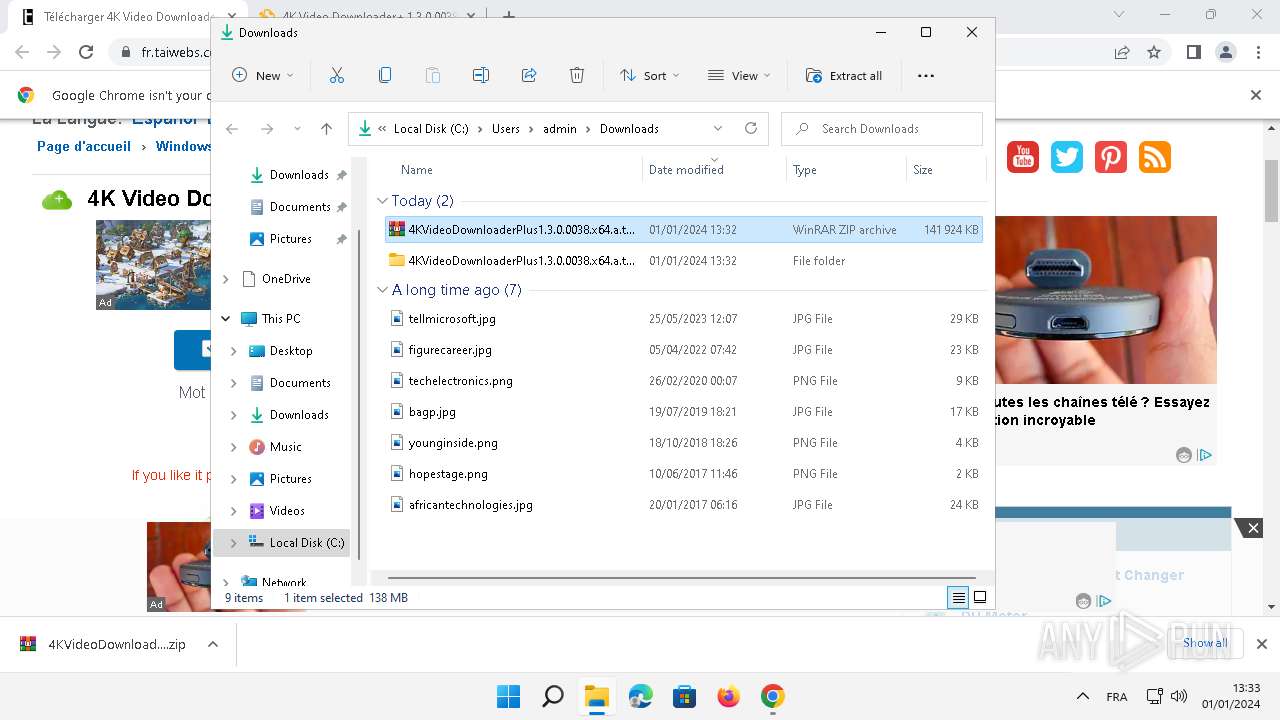Viewport: 1280px width, 720px height.
Task: Click Show all downloads button
Action: click(1205, 643)
